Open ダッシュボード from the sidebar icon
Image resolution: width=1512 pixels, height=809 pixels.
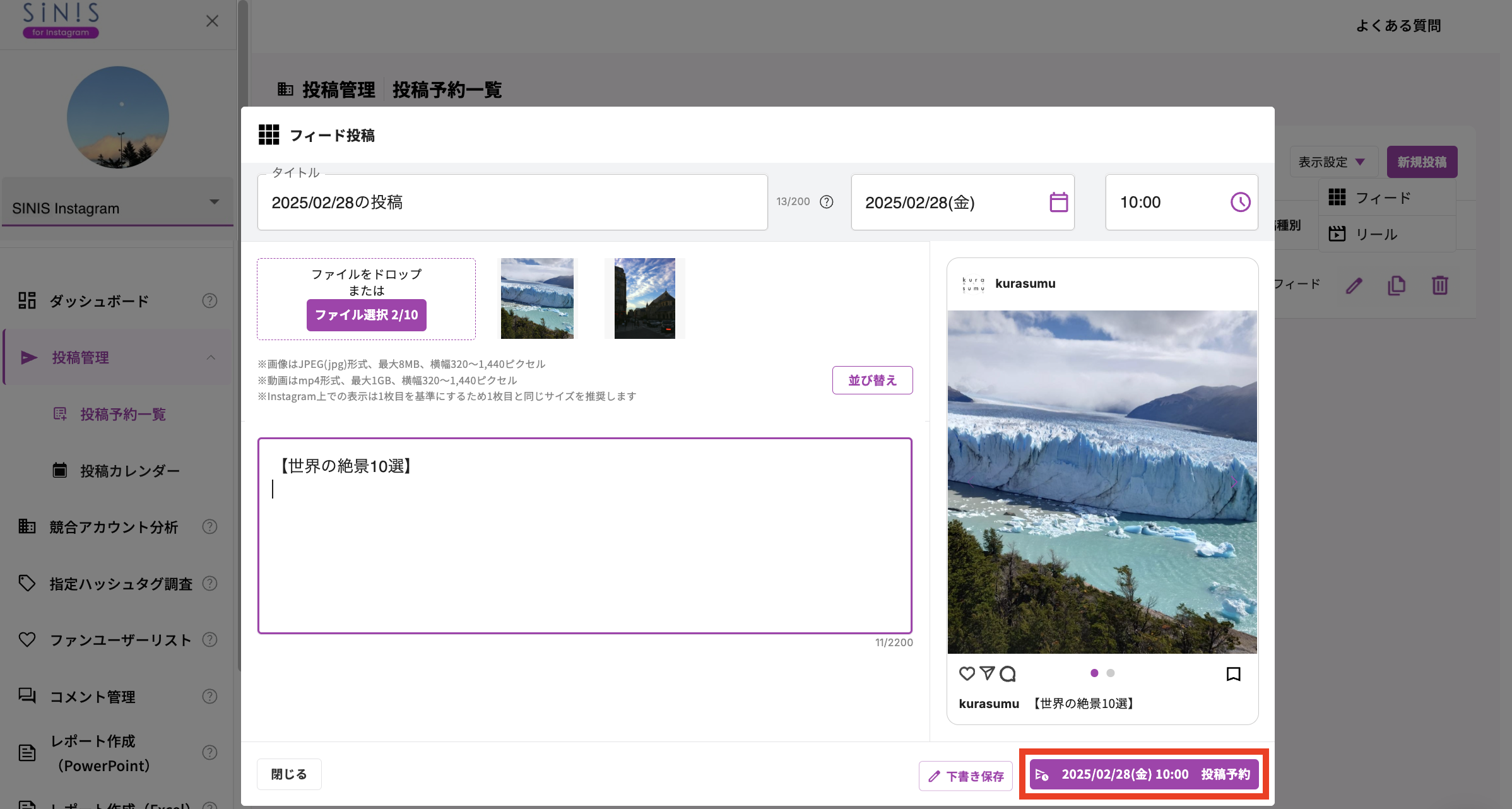[27, 300]
